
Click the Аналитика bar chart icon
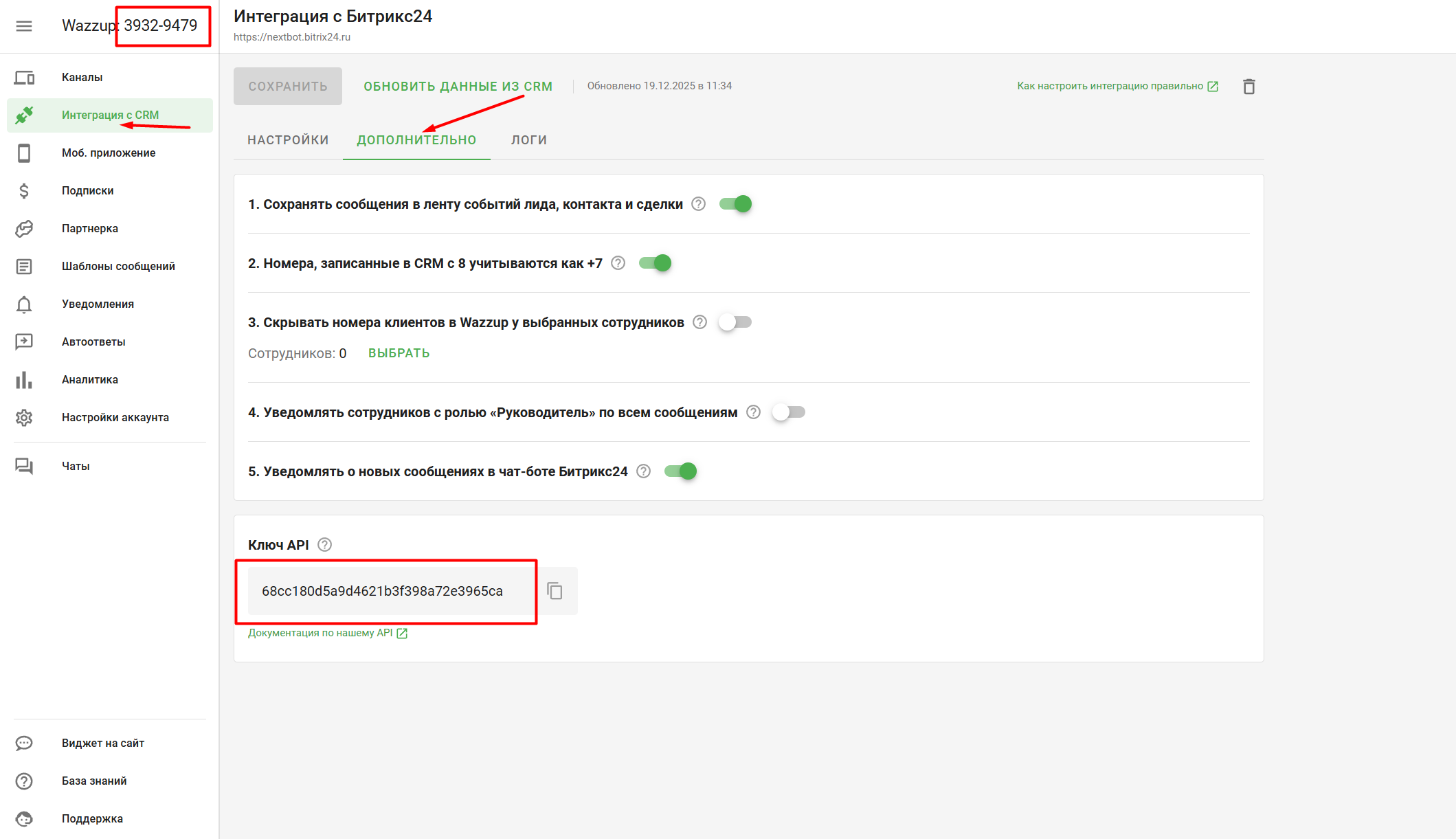pos(24,380)
